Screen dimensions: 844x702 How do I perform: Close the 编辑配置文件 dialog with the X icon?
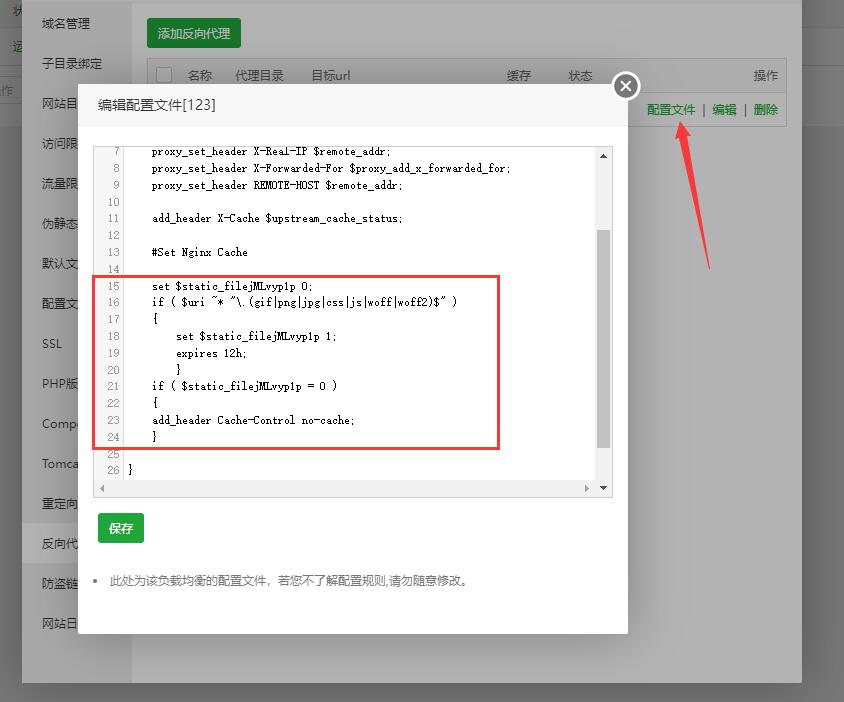click(625, 86)
